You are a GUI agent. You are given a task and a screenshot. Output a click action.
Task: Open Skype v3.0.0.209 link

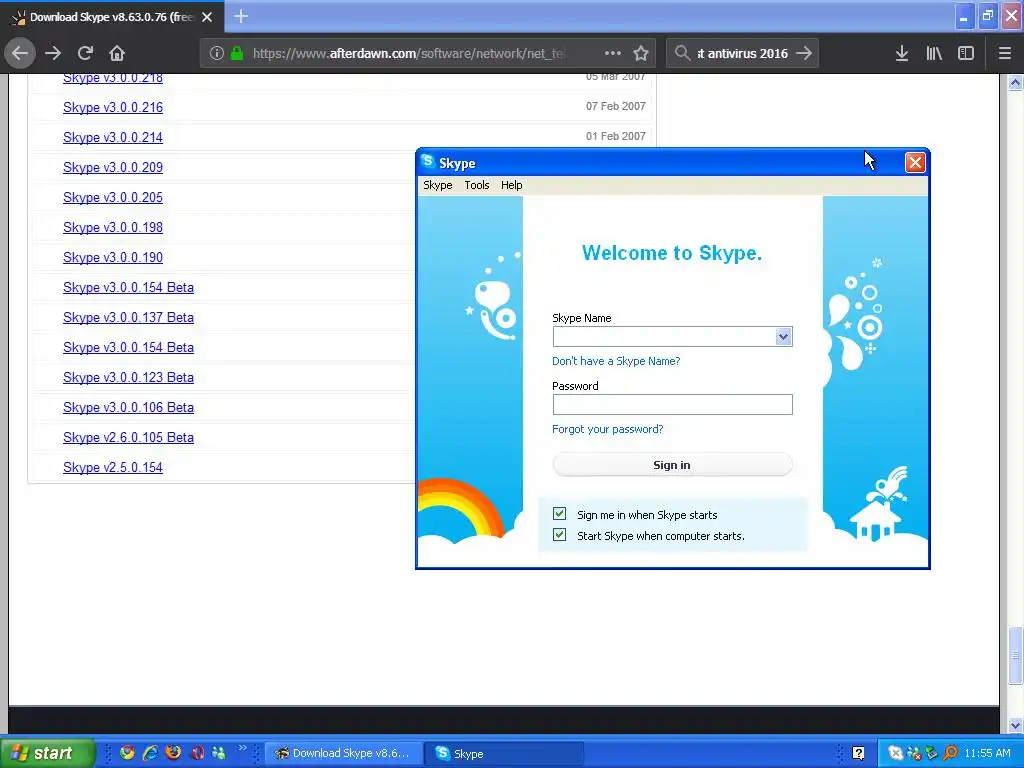click(x=113, y=168)
